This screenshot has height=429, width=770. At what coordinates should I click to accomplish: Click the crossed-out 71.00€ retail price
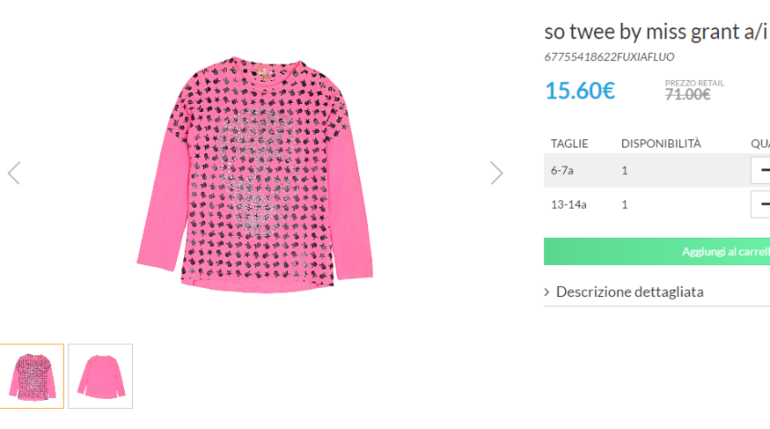(x=688, y=95)
